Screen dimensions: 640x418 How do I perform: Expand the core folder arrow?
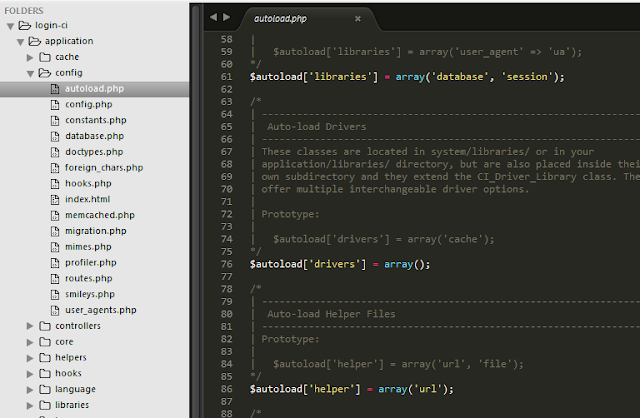click(x=30, y=342)
